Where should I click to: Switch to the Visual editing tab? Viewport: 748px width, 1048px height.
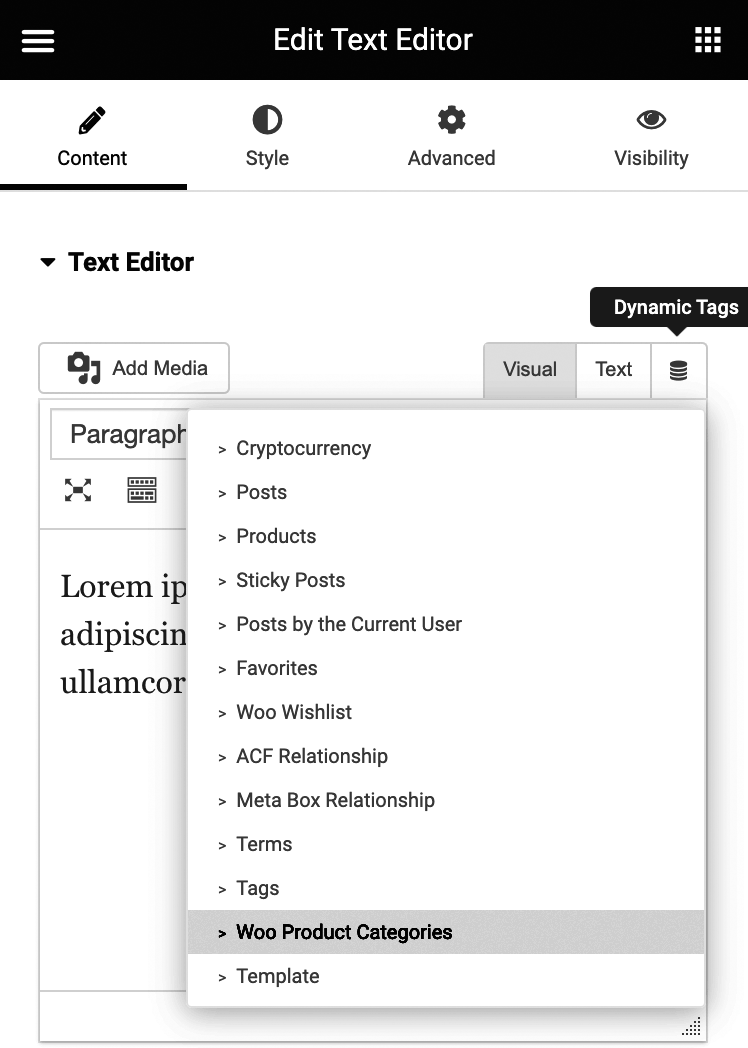529,369
